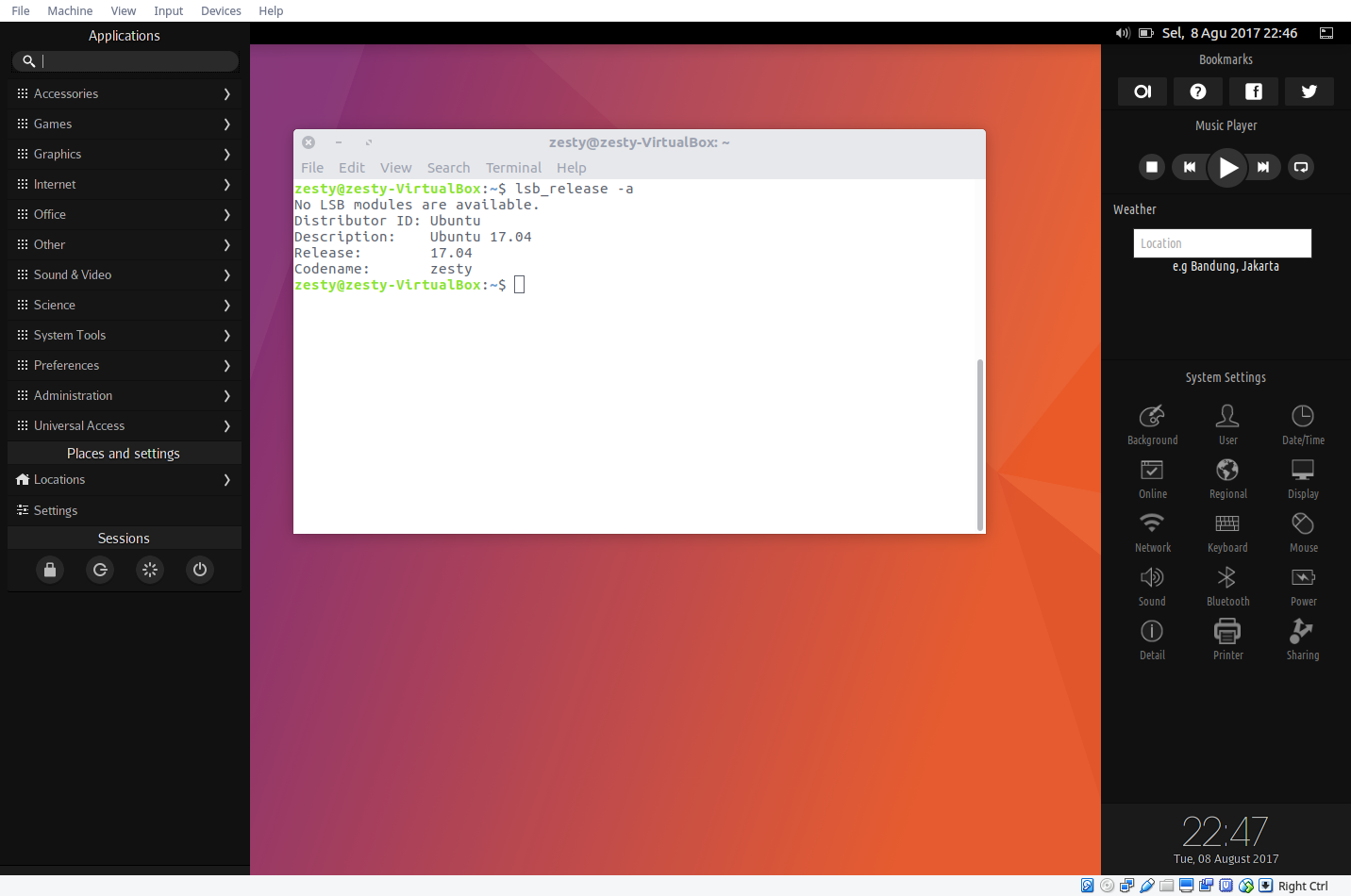Image resolution: width=1351 pixels, height=896 pixels.
Task: Expand the Locations submenu
Action: (125, 479)
